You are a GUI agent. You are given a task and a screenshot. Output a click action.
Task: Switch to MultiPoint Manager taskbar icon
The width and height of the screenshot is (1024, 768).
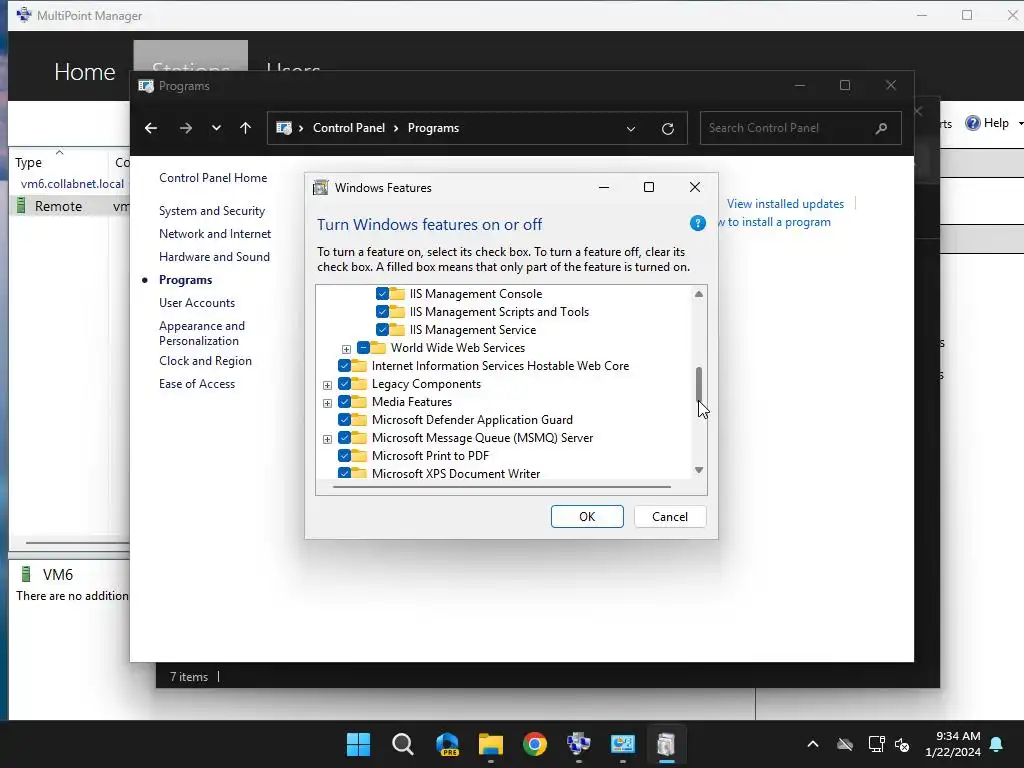click(579, 744)
